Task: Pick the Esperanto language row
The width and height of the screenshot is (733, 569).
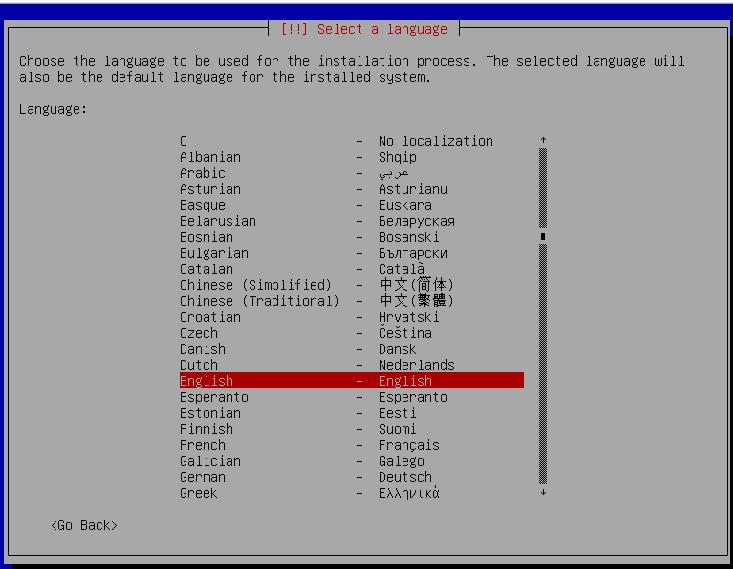Action: (x=352, y=397)
